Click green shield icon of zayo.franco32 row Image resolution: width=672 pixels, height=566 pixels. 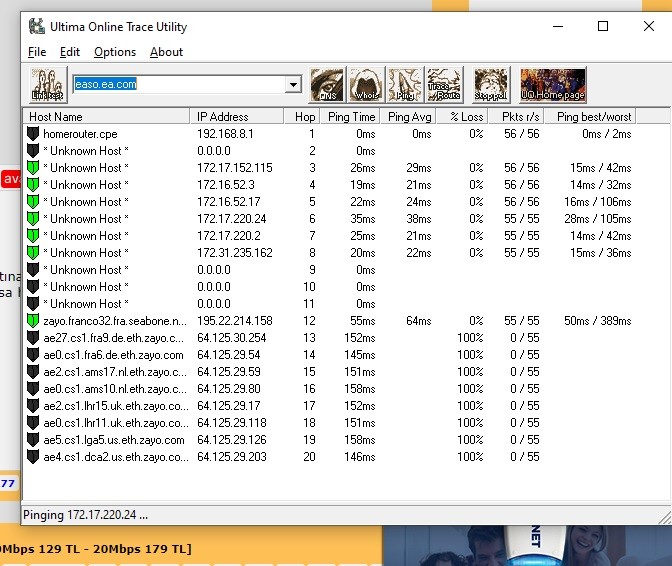[x=33, y=320]
